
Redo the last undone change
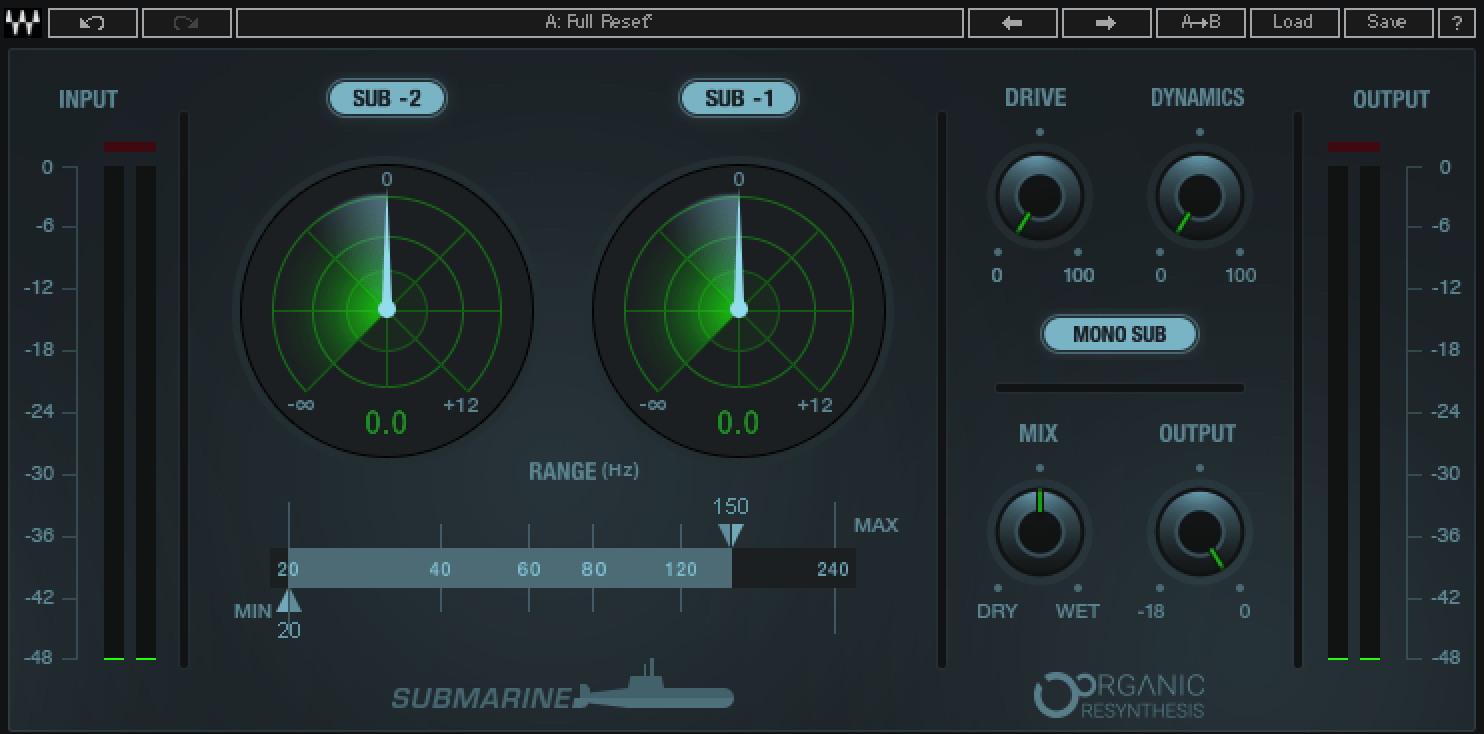(187, 22)
